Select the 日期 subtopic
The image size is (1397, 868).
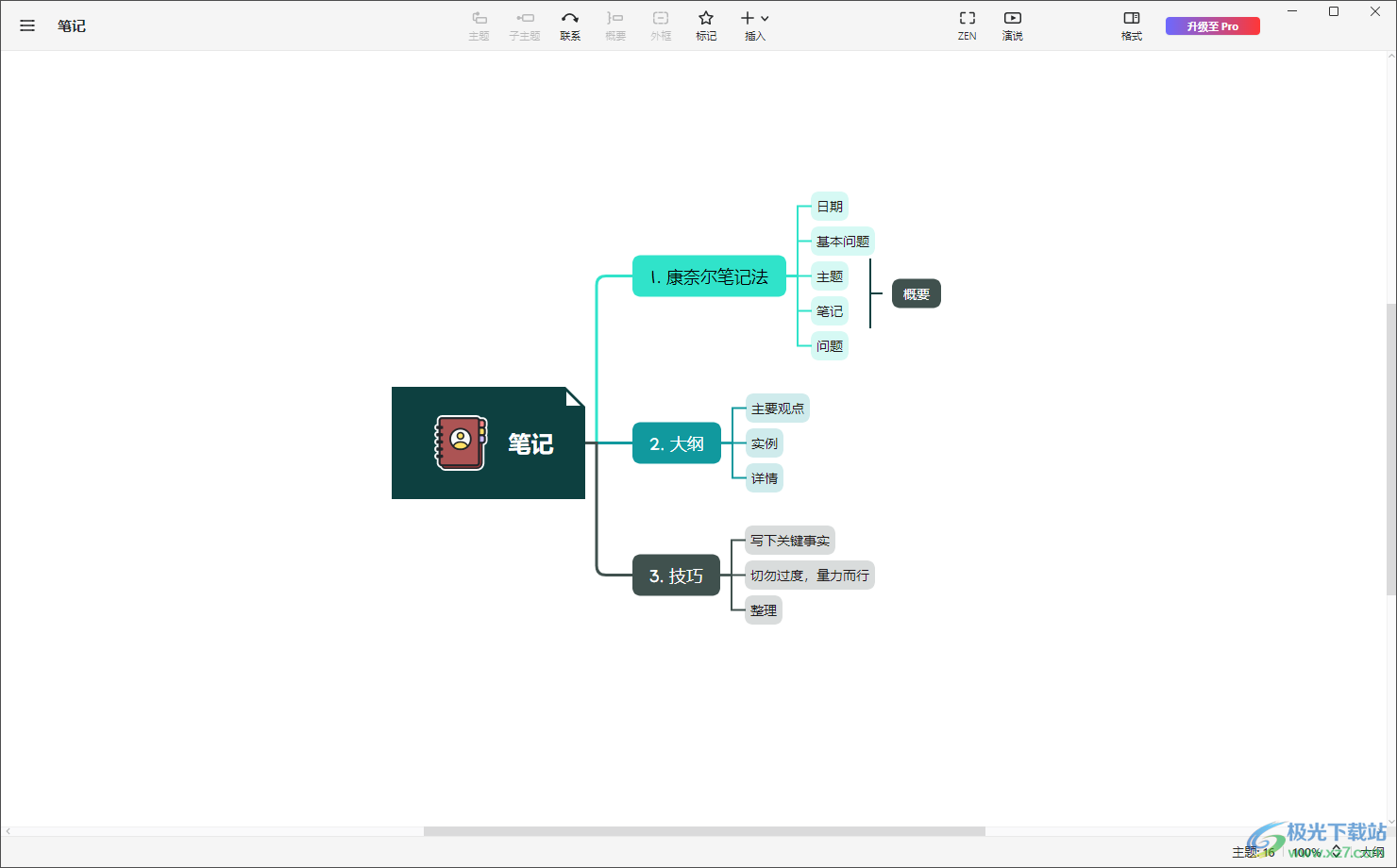tap(830, 207)
